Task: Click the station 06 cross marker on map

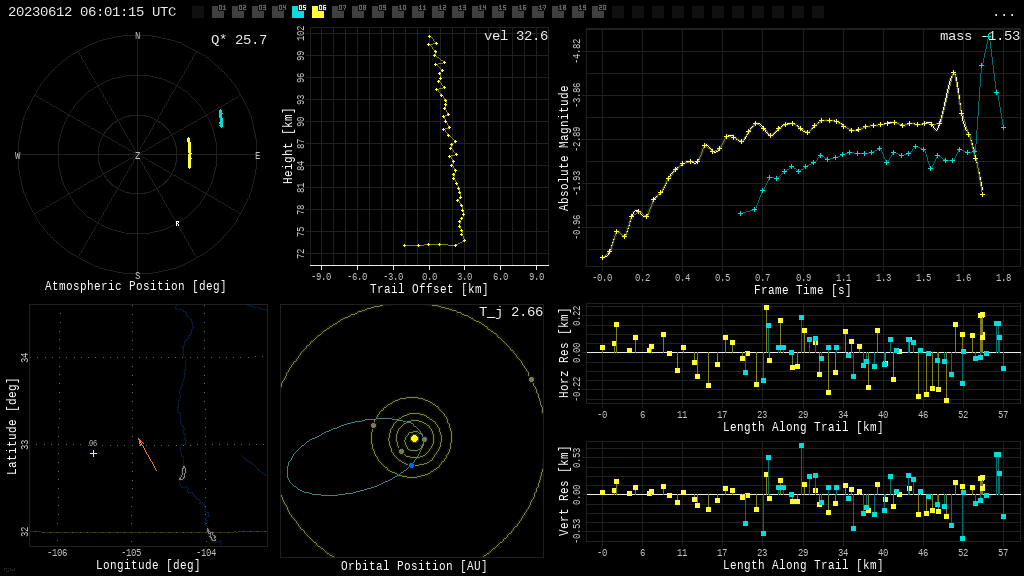Action: [94, 453]
